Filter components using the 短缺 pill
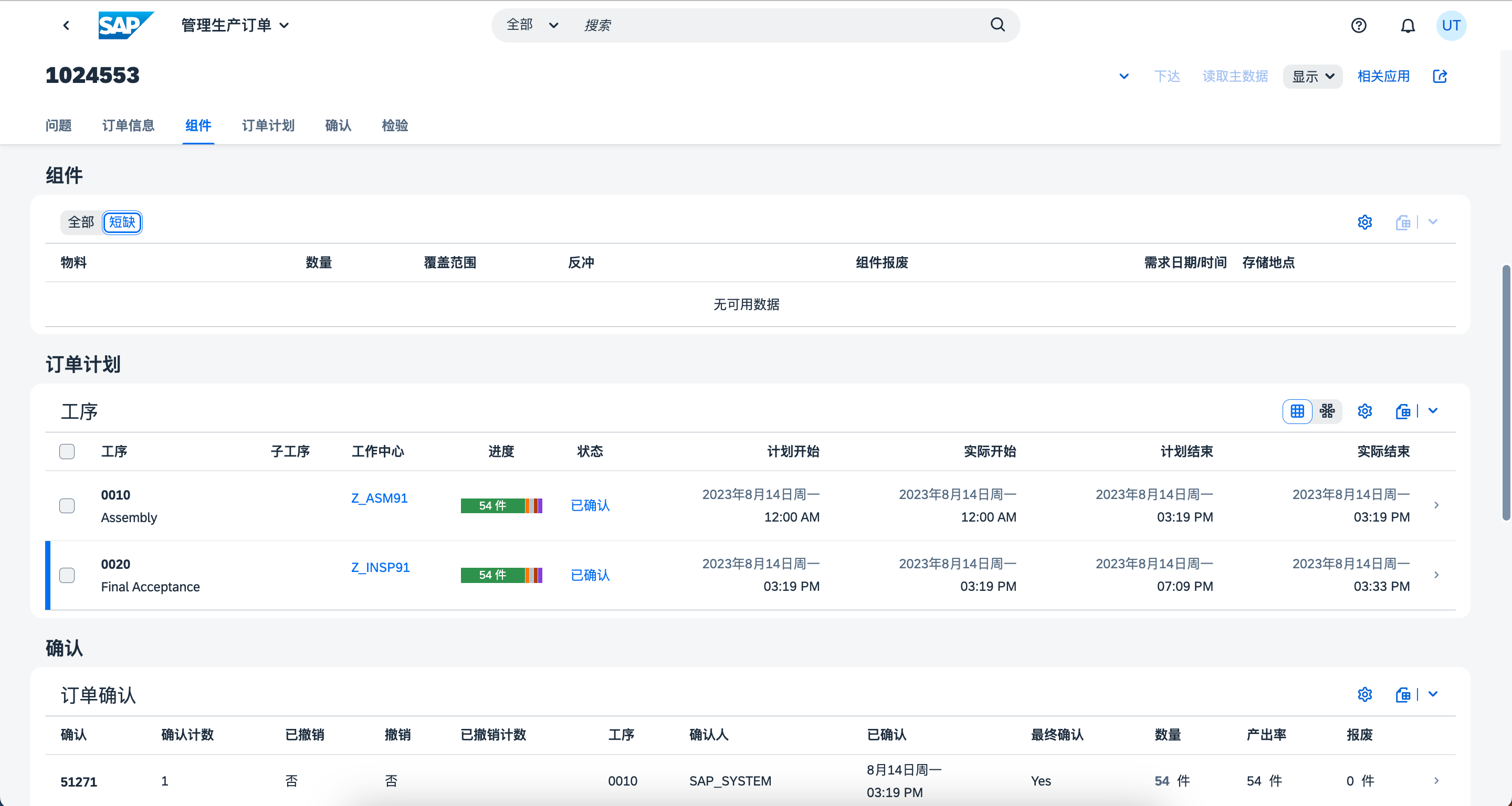The image size is (1512, 806). [122, 222]
